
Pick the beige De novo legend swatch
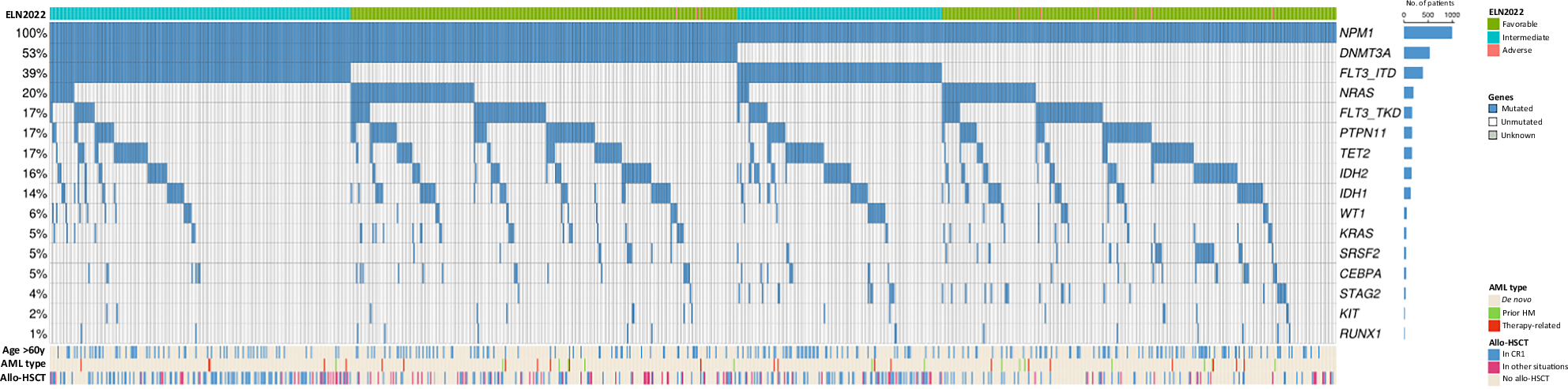pos(1494,300)
